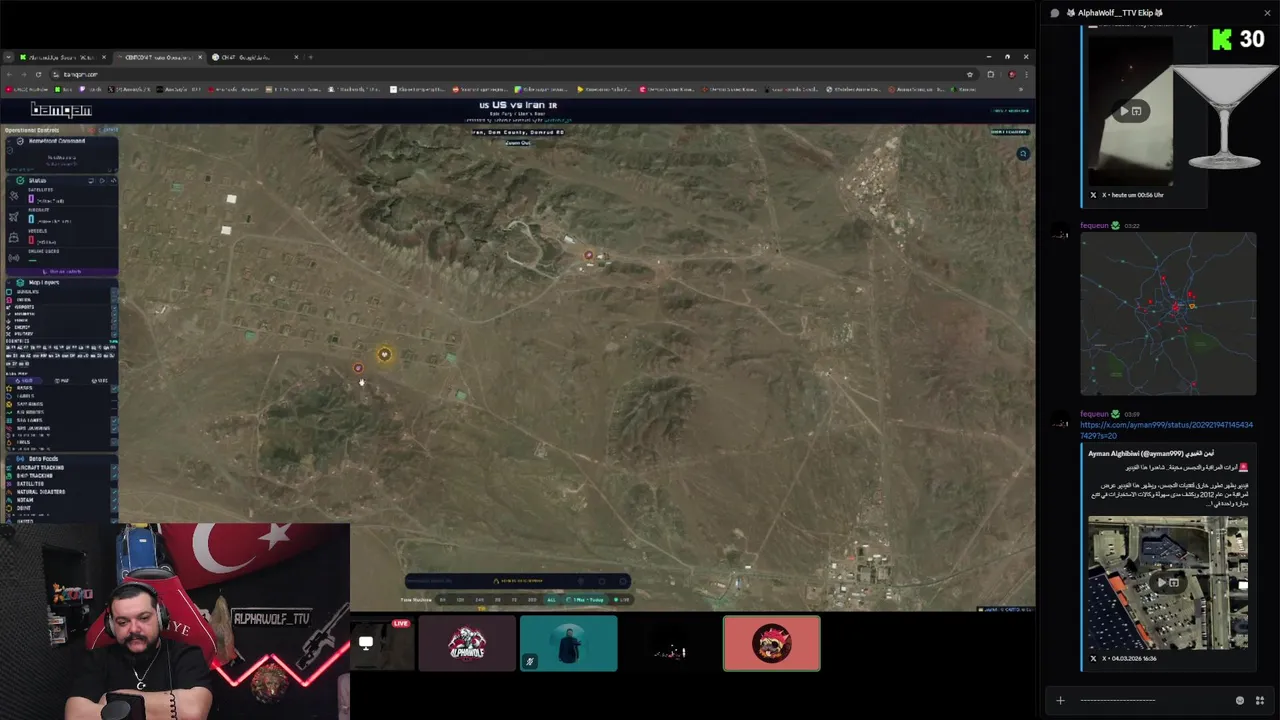
Task: Switch timeline to LIVE mode
Action: (x=622, y=600)
